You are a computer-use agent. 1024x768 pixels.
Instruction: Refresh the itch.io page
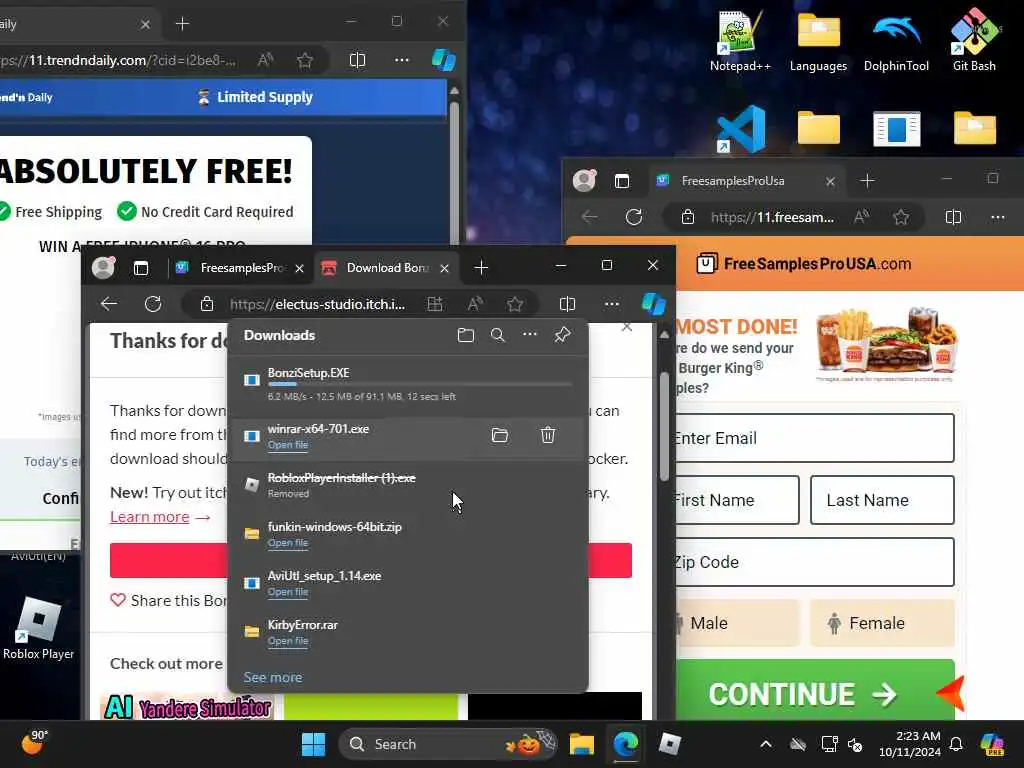pyautogui.click(x=153, y=304)
